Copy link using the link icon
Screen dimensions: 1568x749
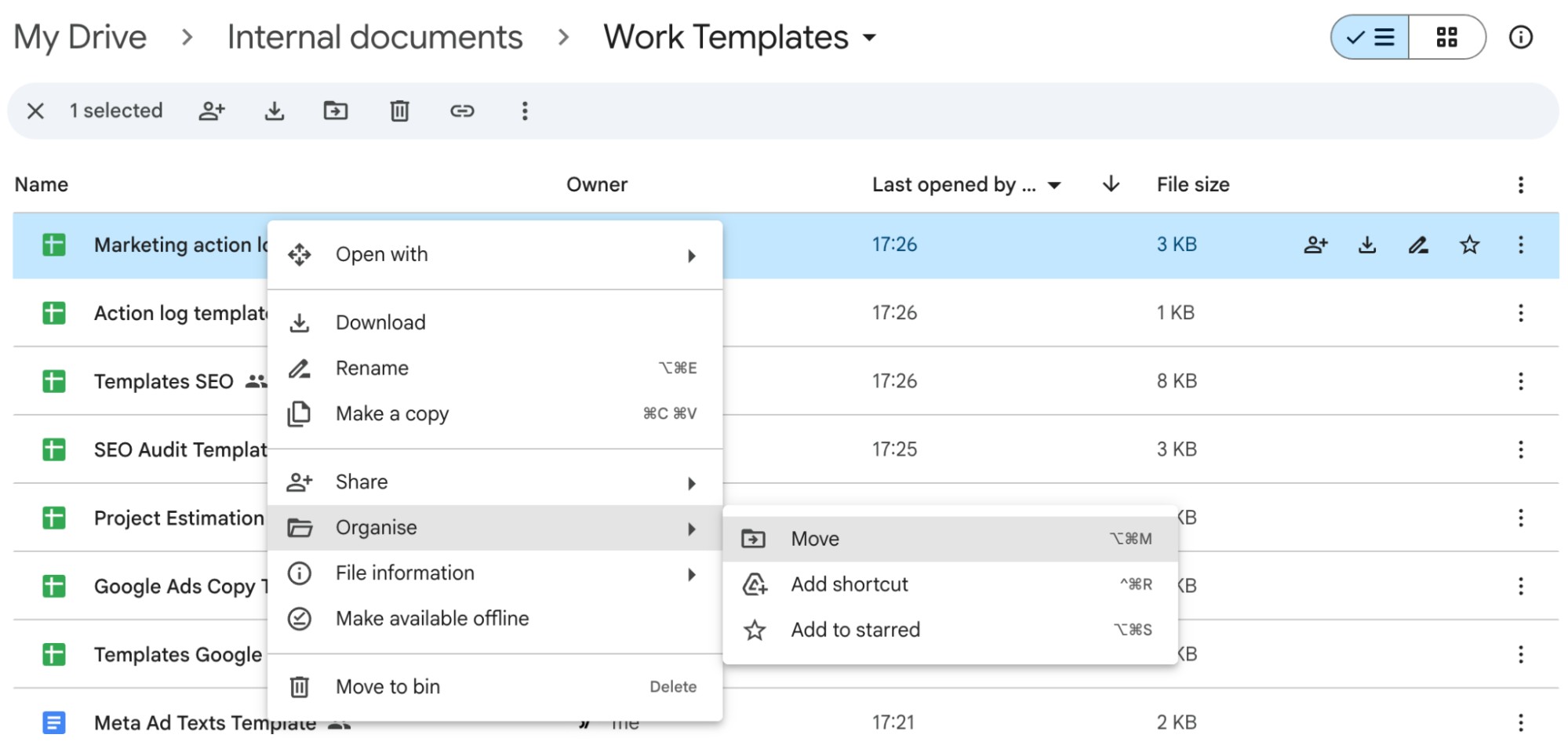click(x=462, y=111)
